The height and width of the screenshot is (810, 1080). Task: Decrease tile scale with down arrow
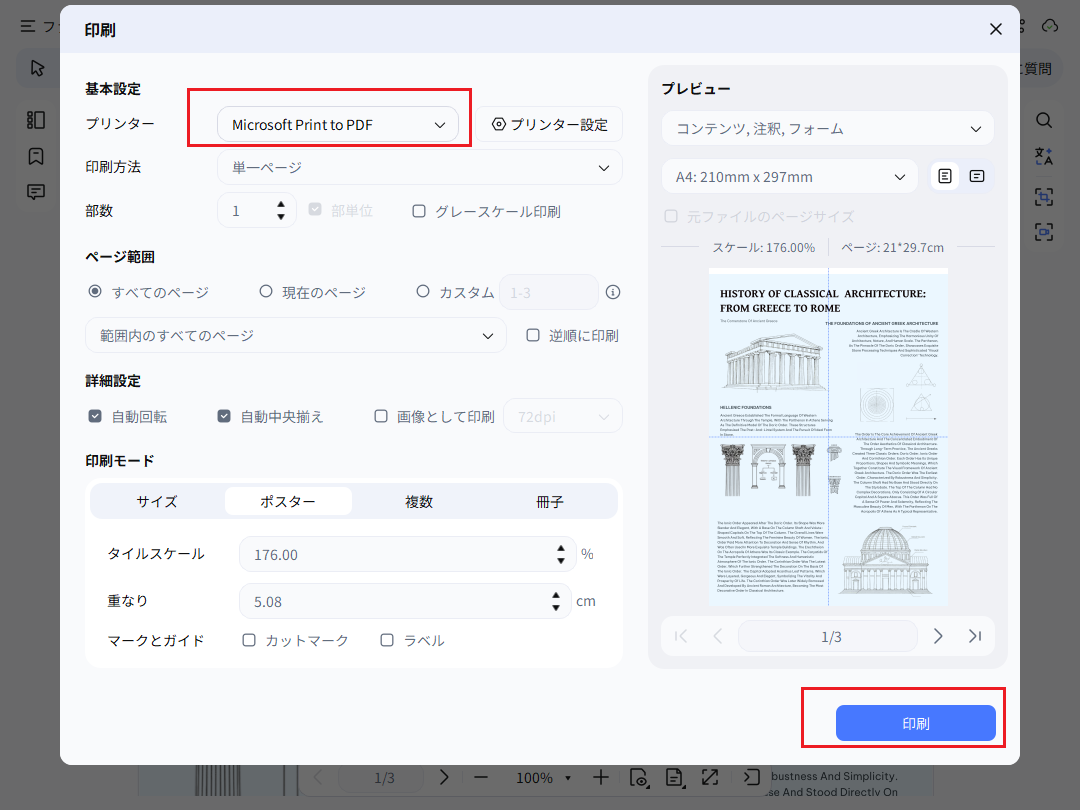pos(561,561)
